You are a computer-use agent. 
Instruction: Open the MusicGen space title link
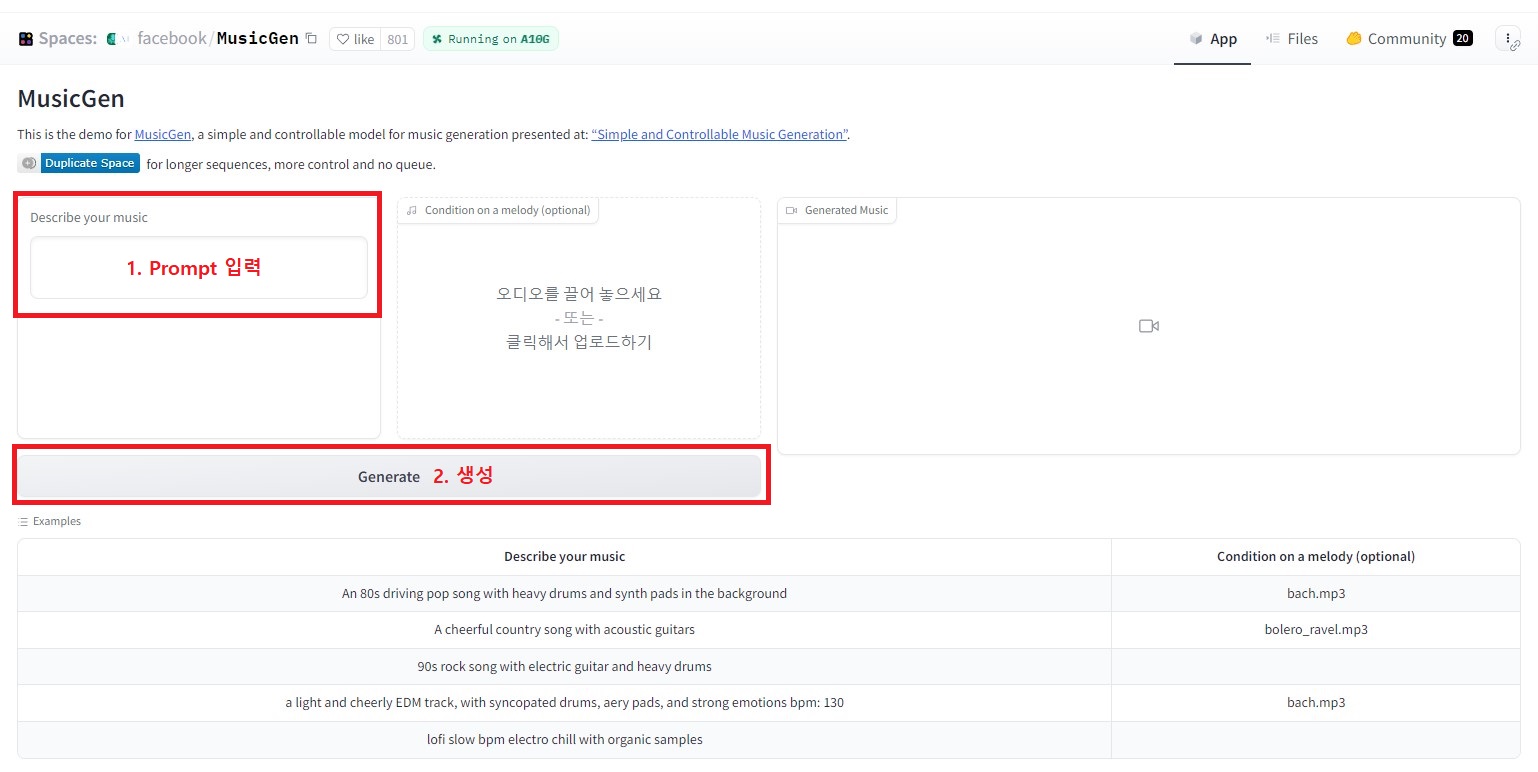257,39
